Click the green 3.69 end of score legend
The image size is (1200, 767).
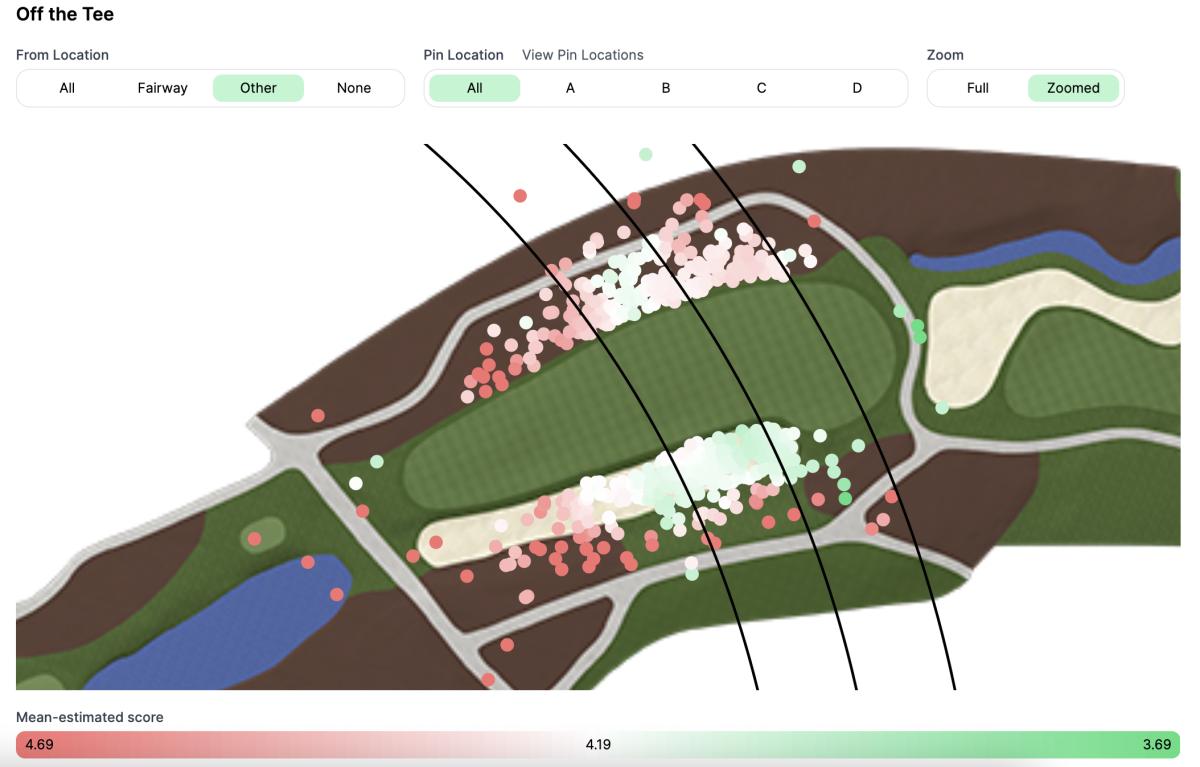tap(1157, 745)
